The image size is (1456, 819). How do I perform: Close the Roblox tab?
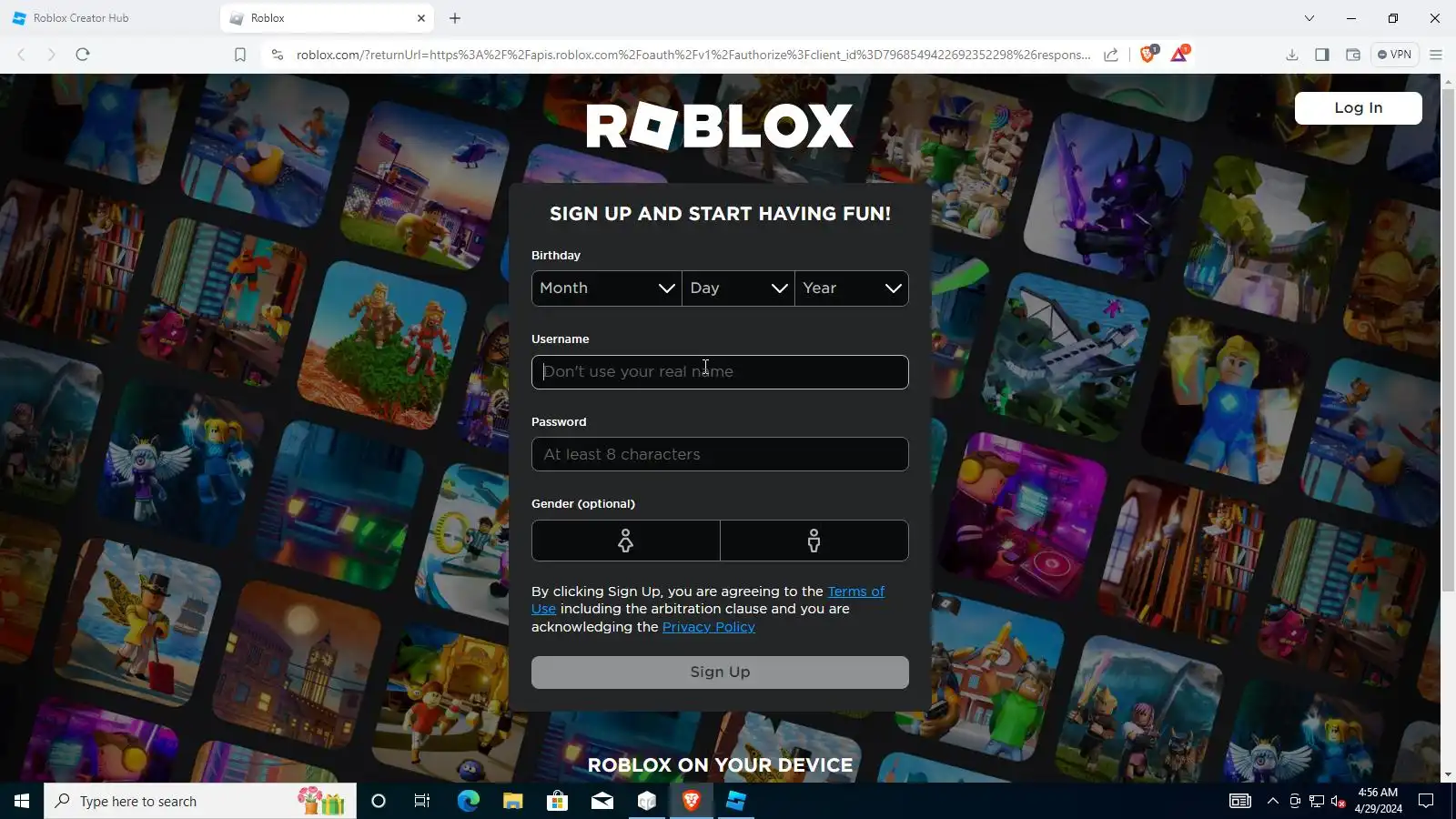[x=421, y=18]
